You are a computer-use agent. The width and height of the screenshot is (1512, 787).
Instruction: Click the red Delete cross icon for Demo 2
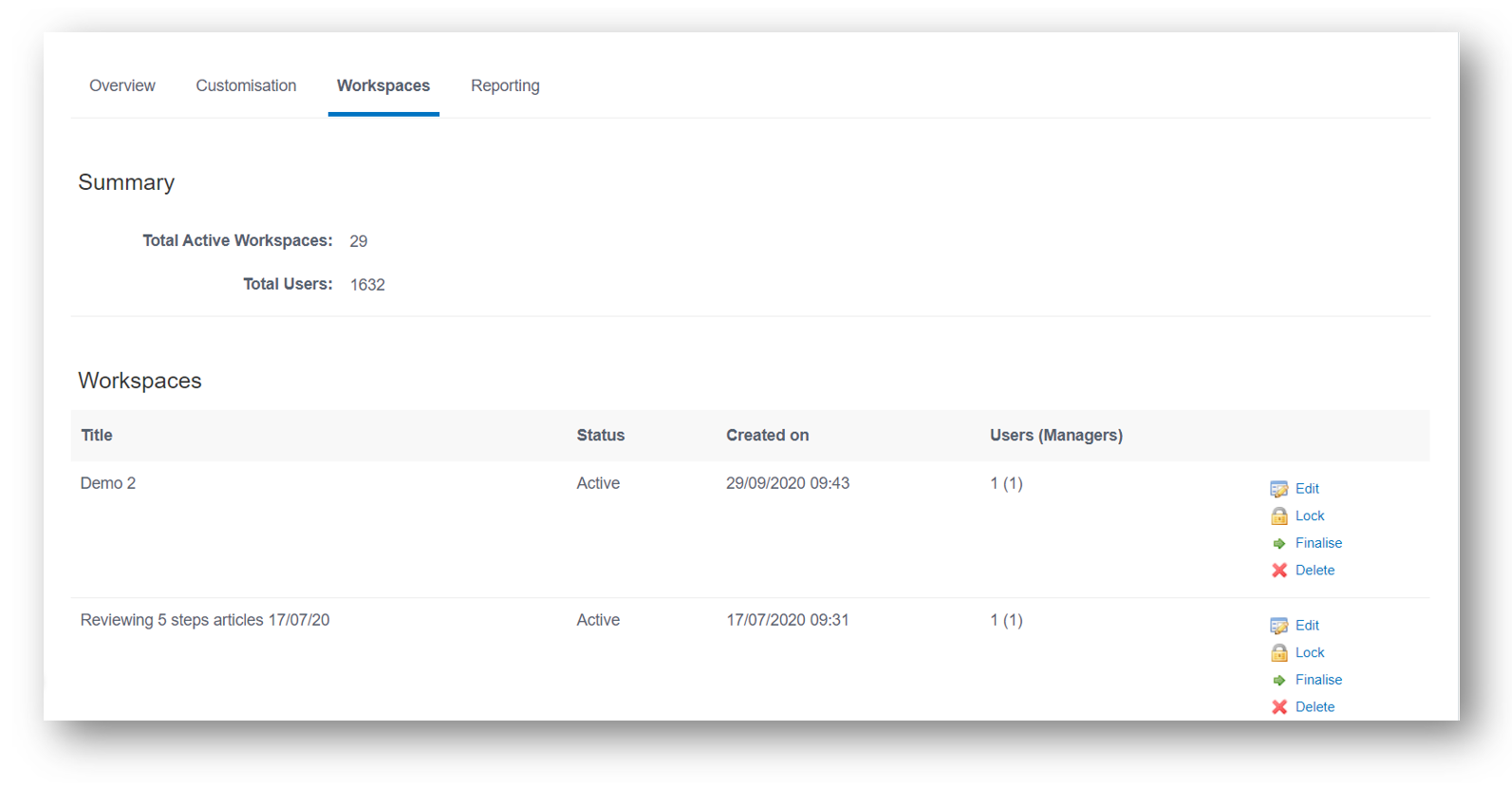pyautogui.click(x=1279, y=571)
